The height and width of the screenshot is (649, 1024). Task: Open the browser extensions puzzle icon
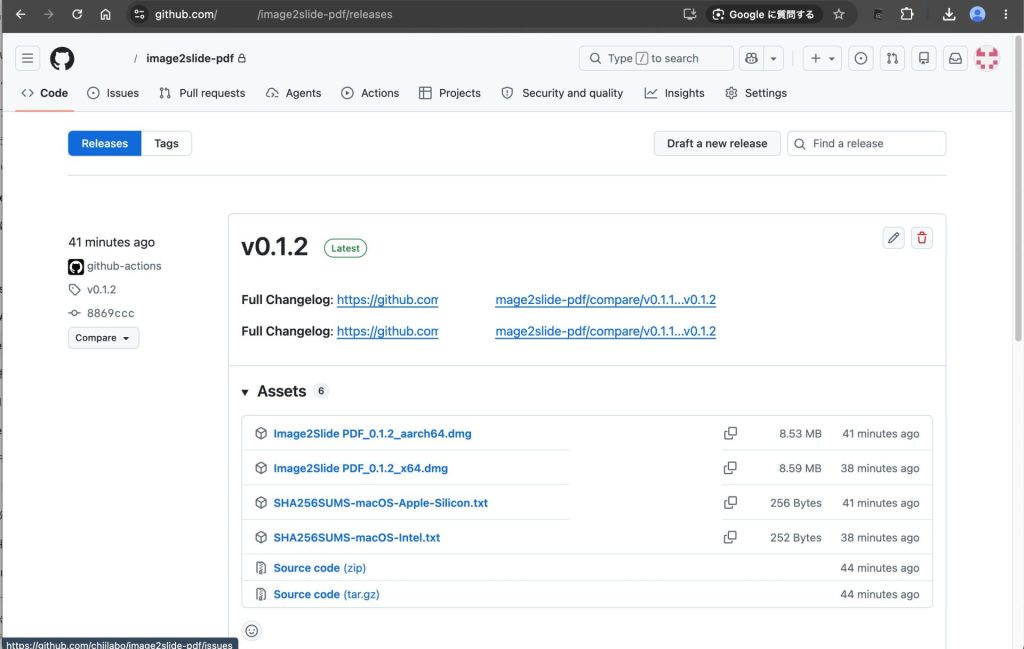(x=907, y=14)
